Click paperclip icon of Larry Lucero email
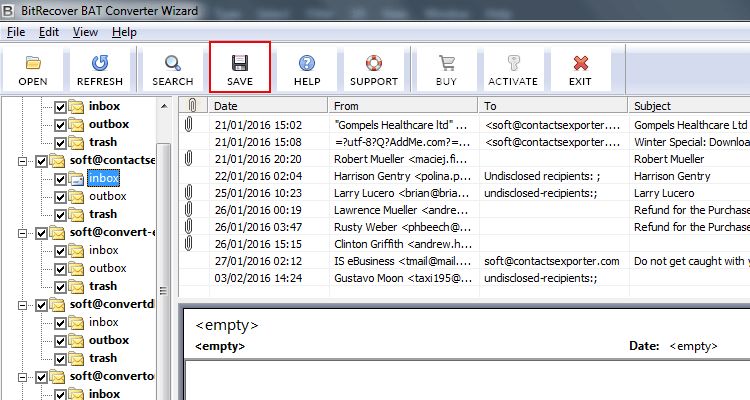Screen dimensions: 750x400 pyautogui.click(x=189, y=193)
